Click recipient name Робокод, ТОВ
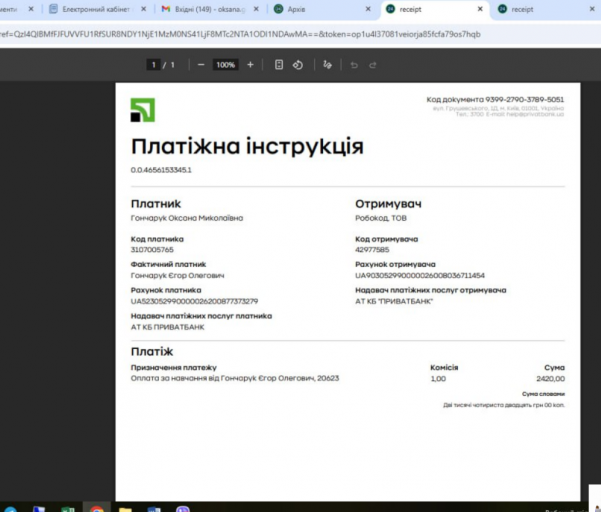This screenshot has height=512, width=601. pos(381,218)
